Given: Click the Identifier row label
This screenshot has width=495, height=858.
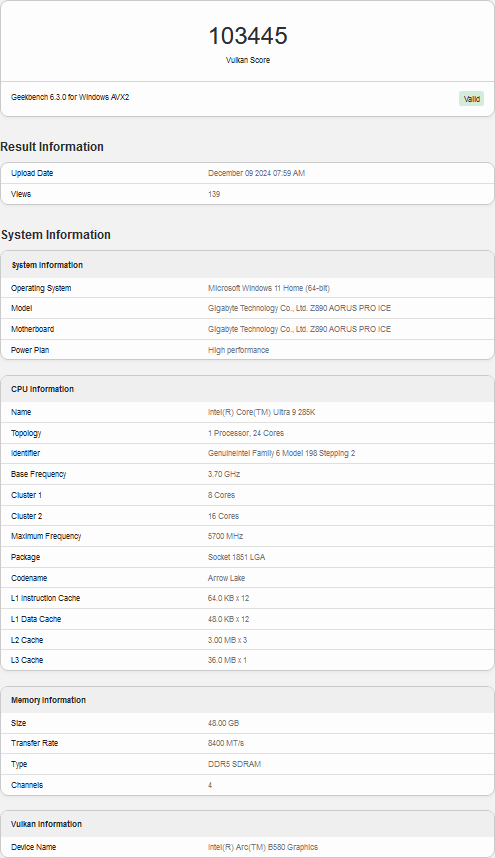Looking at the screenshot, I should pos(25,454).
